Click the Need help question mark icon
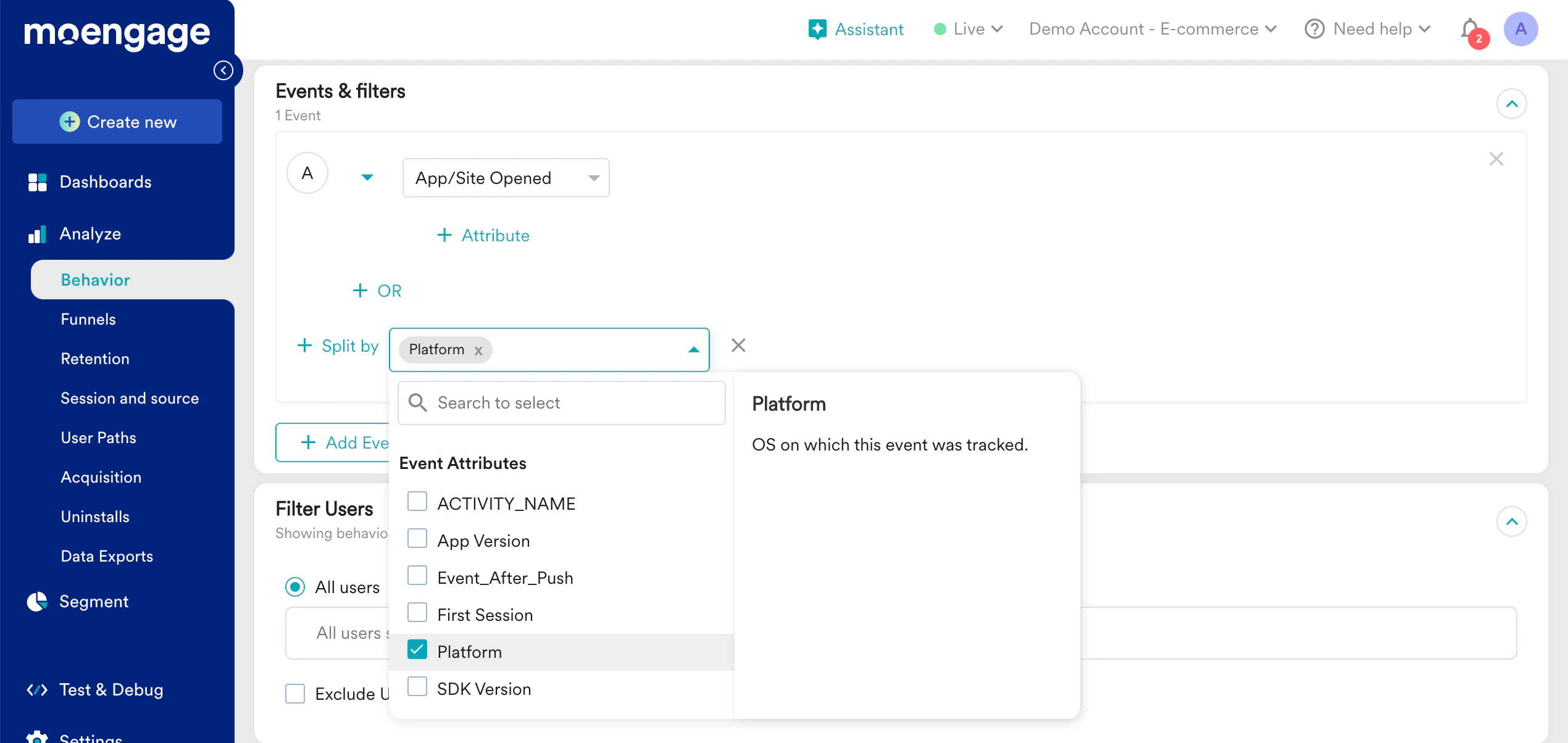The height and width of the screenshot is (743, 1568). click(x=1314, y=29)
